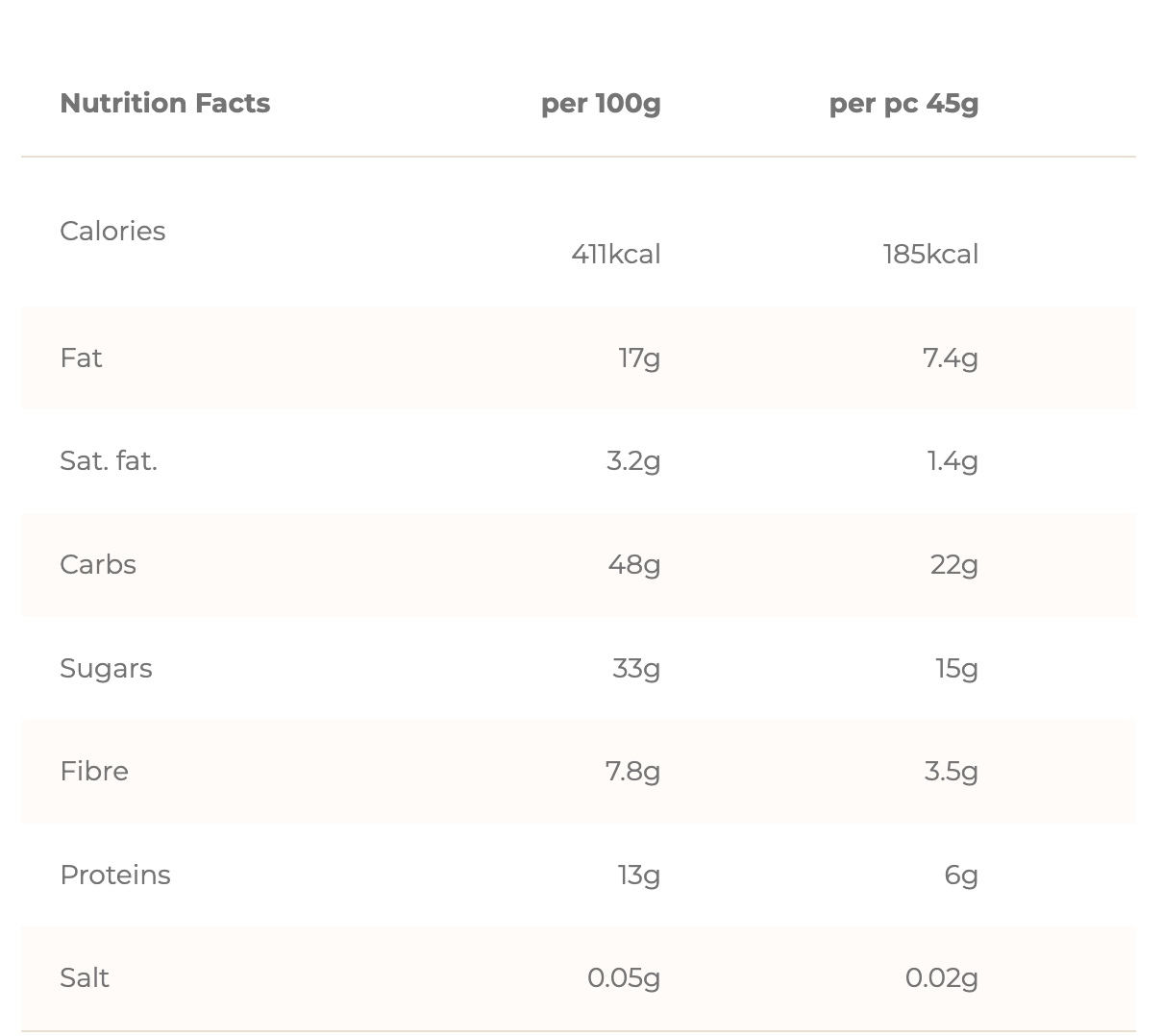1163x1036 pixels.
Task: Click the per pc 45g column header
Action: [903, 103]
